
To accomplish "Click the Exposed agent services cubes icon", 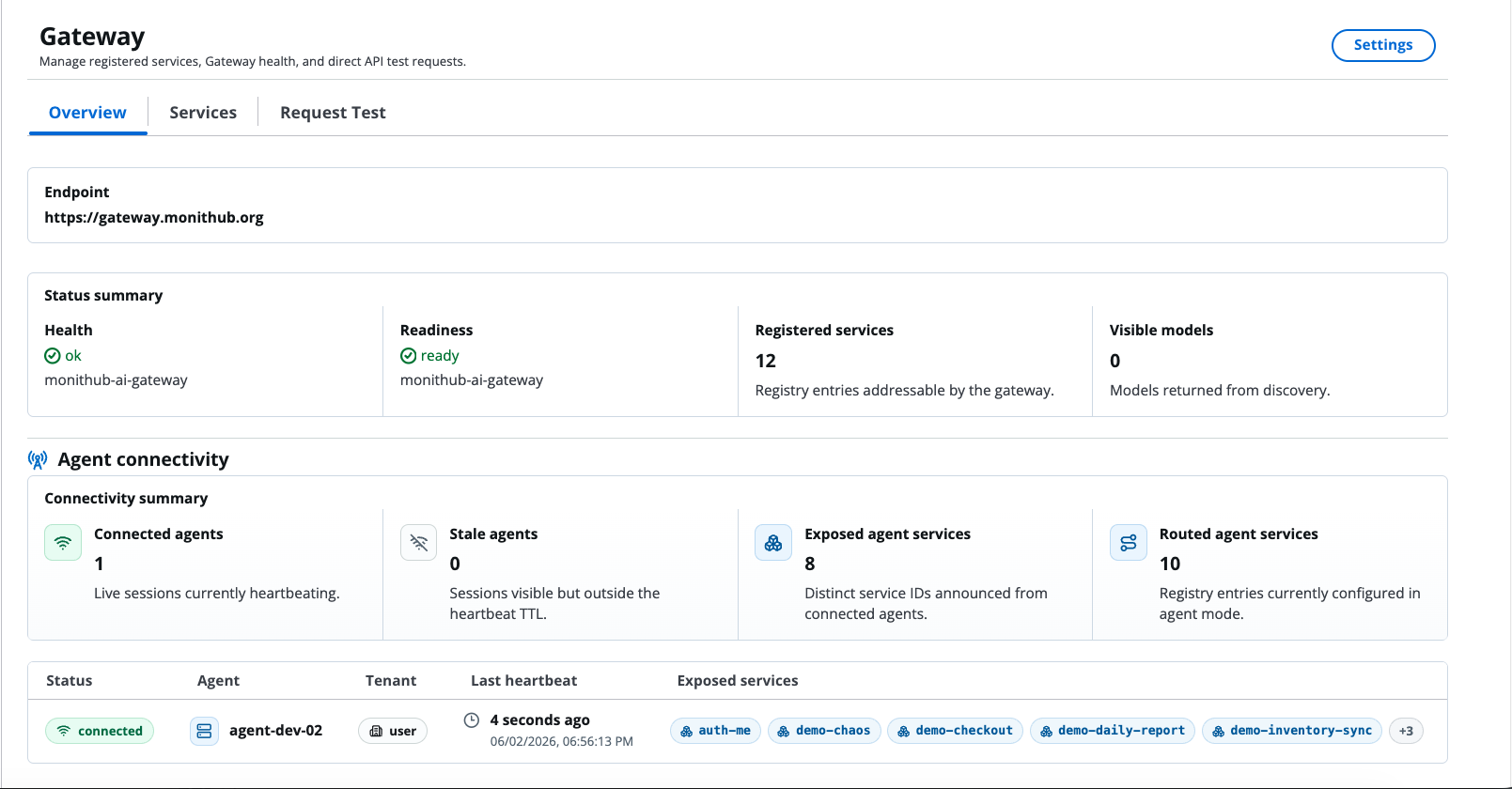I will 773,543.
